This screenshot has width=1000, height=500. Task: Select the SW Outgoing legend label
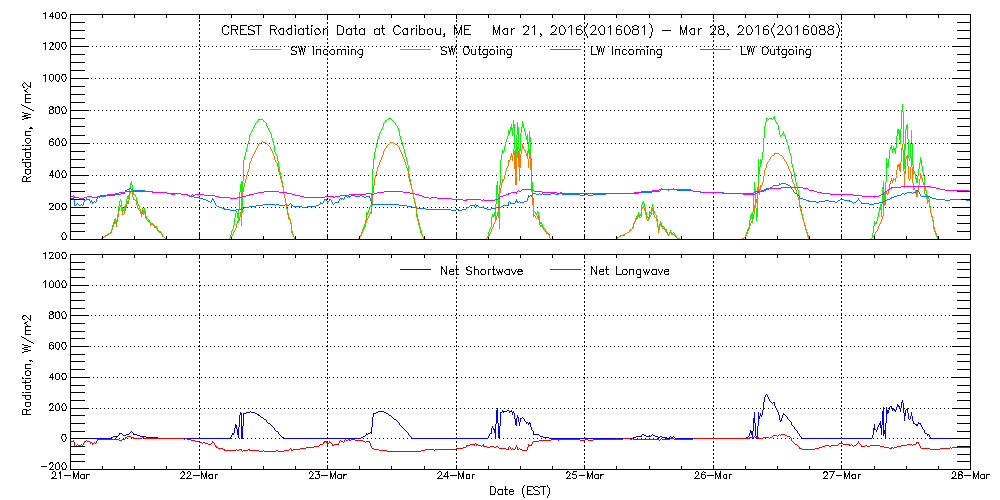476,52
